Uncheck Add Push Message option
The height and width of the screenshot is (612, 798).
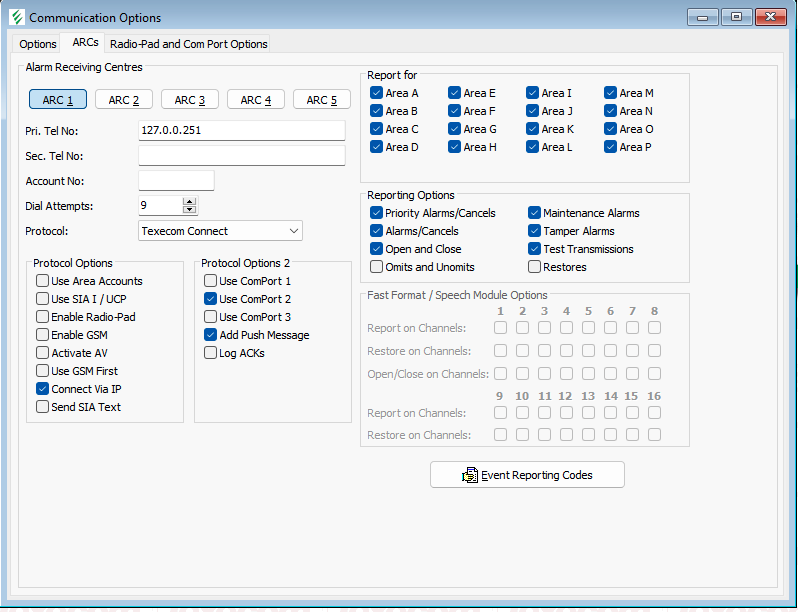point(211,335)
